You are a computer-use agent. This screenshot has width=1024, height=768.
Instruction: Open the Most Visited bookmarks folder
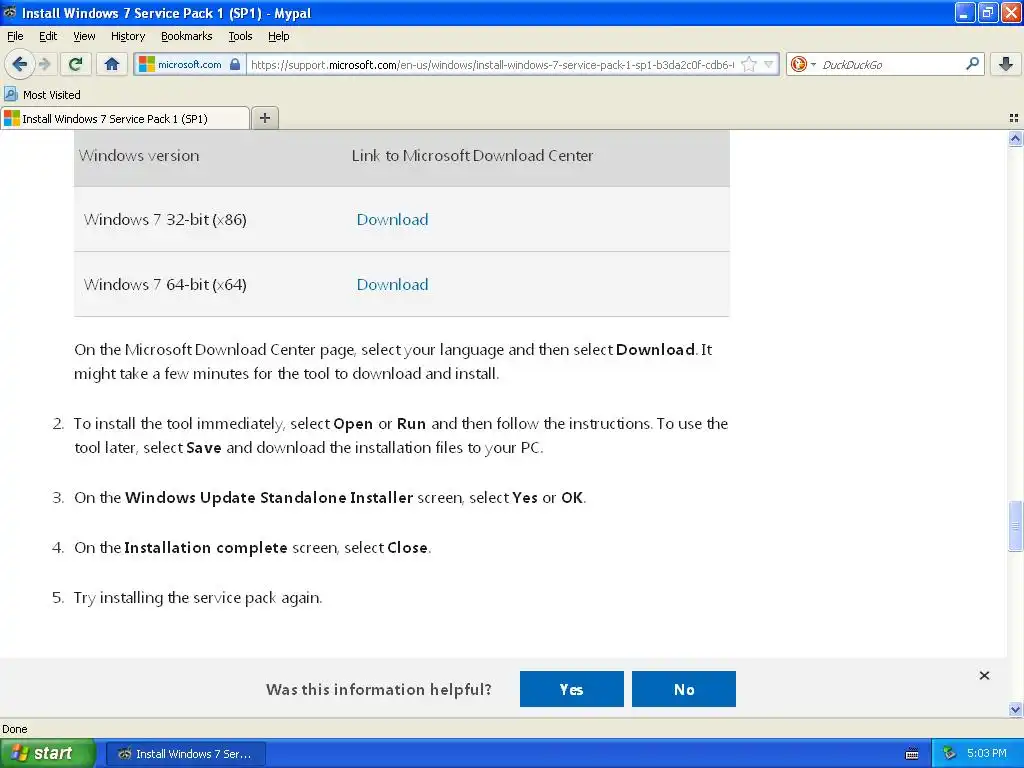[x=43, y=95]
